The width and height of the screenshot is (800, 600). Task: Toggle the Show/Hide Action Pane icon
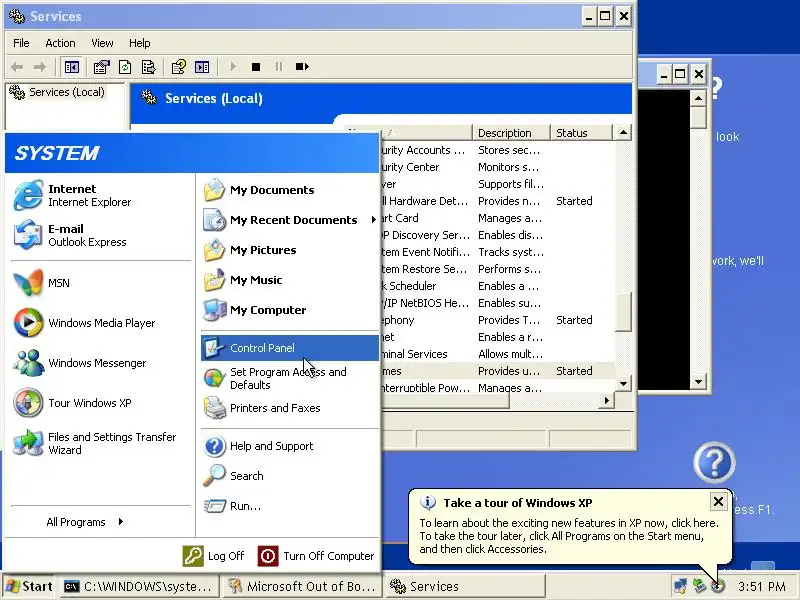[x=202, y=67]
